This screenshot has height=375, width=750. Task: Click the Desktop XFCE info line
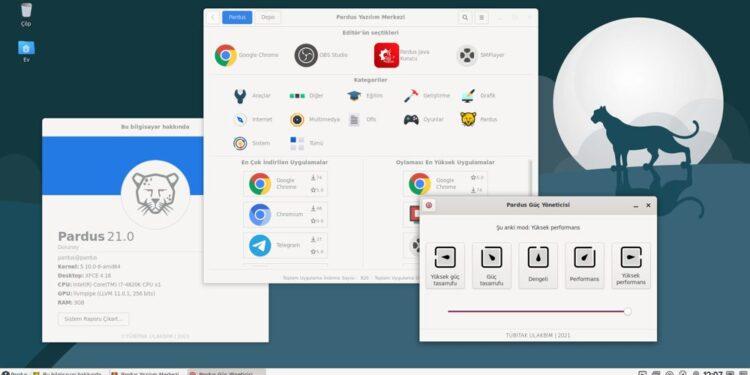tap(84, 276)
